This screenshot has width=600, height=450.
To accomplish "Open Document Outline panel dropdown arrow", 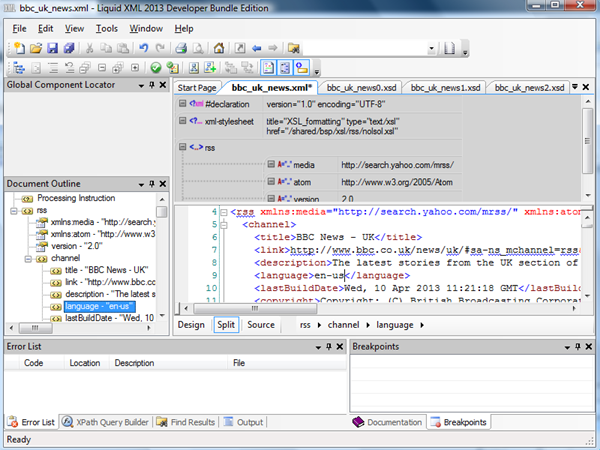I will click(141, 185).
